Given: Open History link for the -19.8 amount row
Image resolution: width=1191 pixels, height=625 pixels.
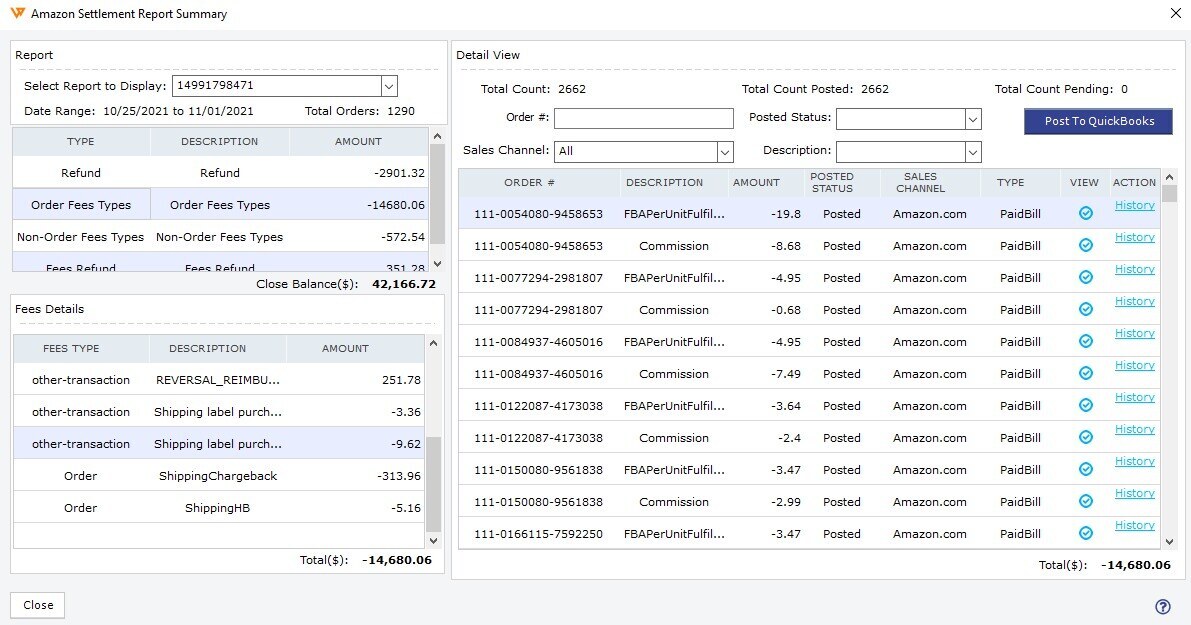Looking at the screenshot, I should [x=1134, y=205].
